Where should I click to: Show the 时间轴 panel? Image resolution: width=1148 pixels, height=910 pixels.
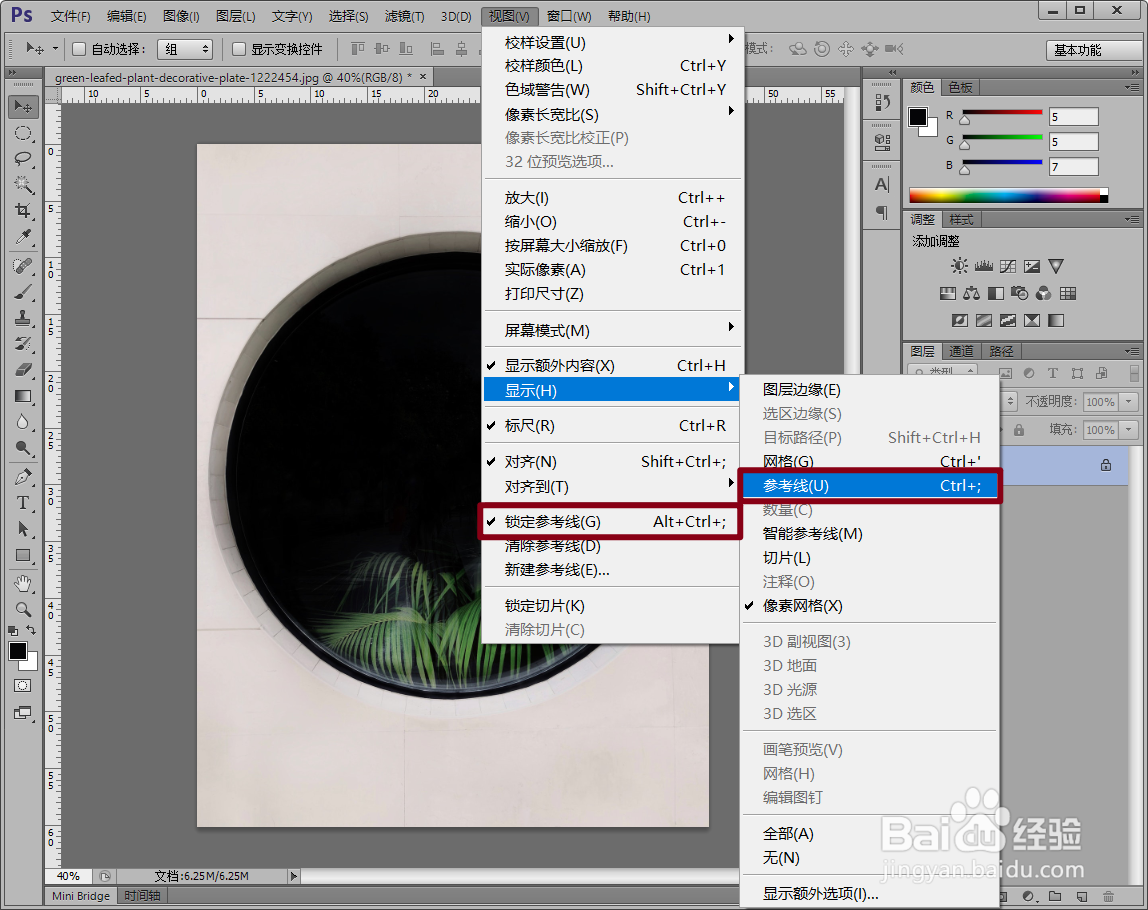click(x=141, y=895)
